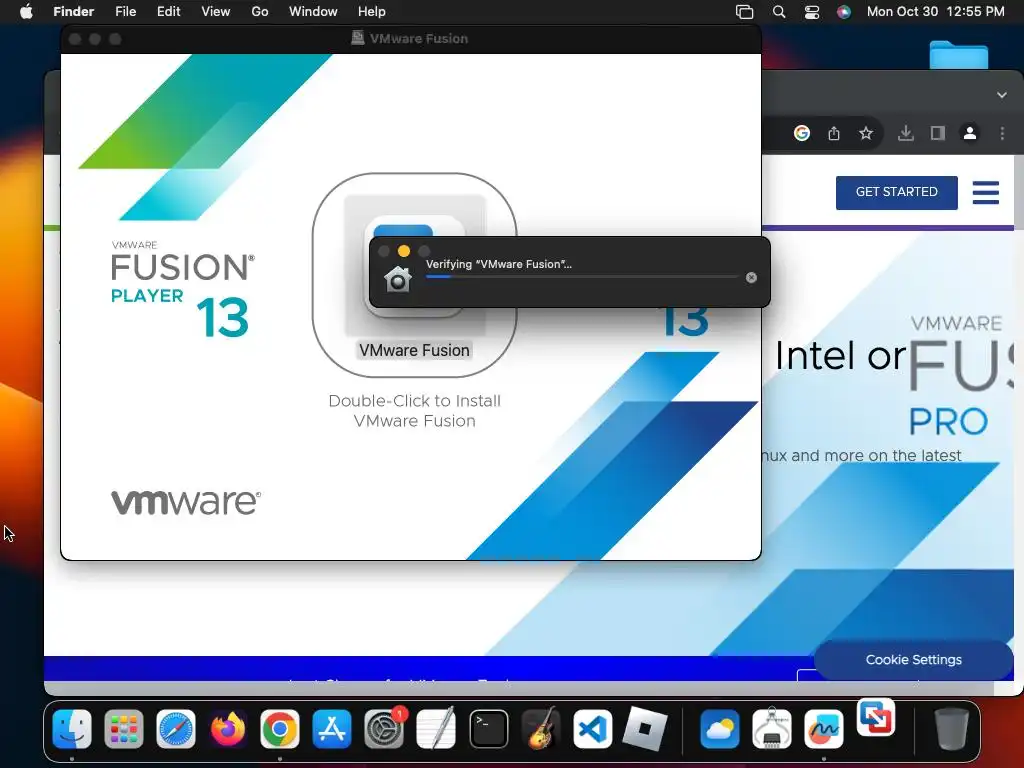This screenshot has height=768, width=1024.
Task: Select the blue folder on desktop
Action: (x=958, y=55)
